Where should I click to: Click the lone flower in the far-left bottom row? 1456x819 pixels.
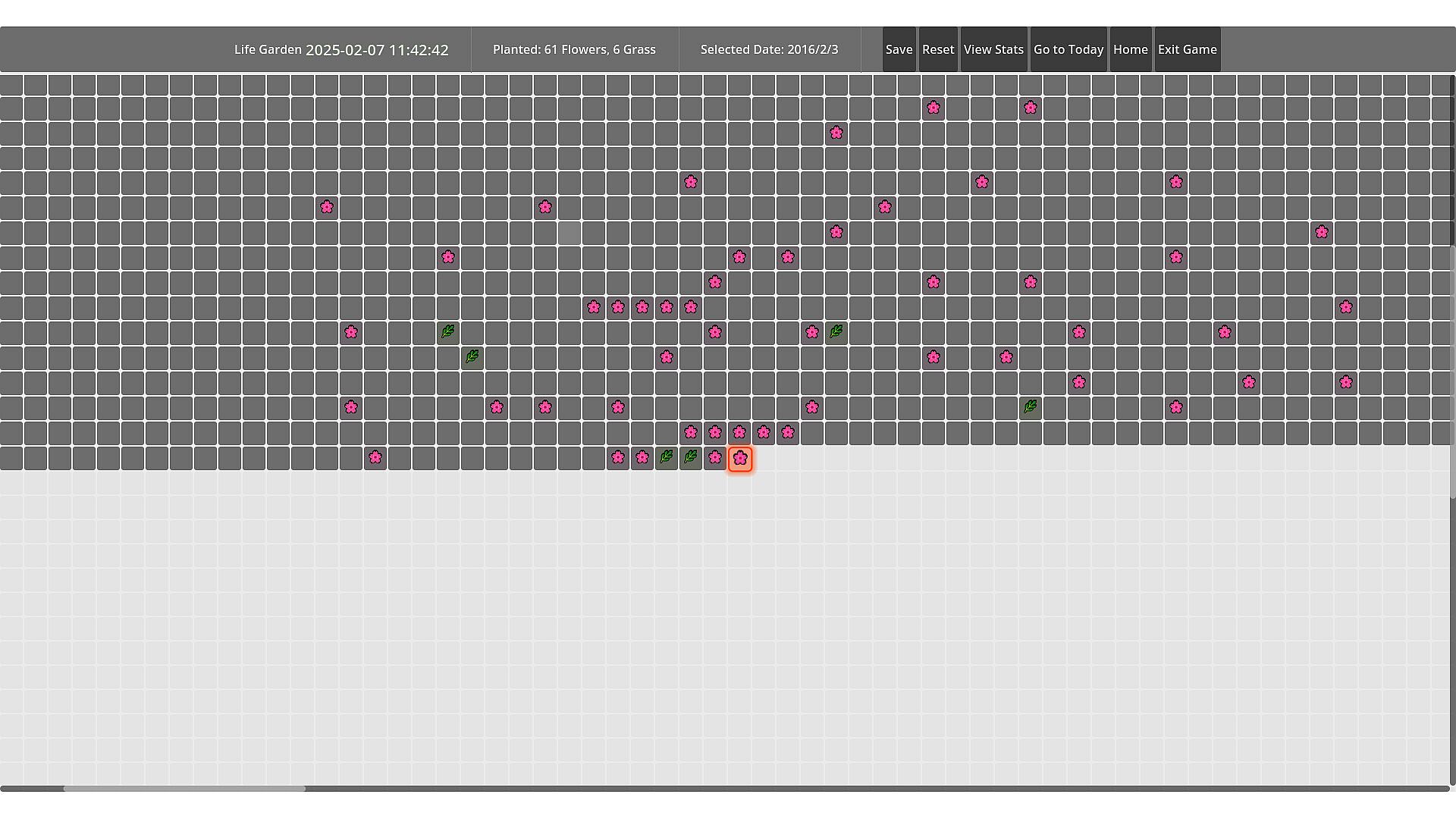pos(375,458)
